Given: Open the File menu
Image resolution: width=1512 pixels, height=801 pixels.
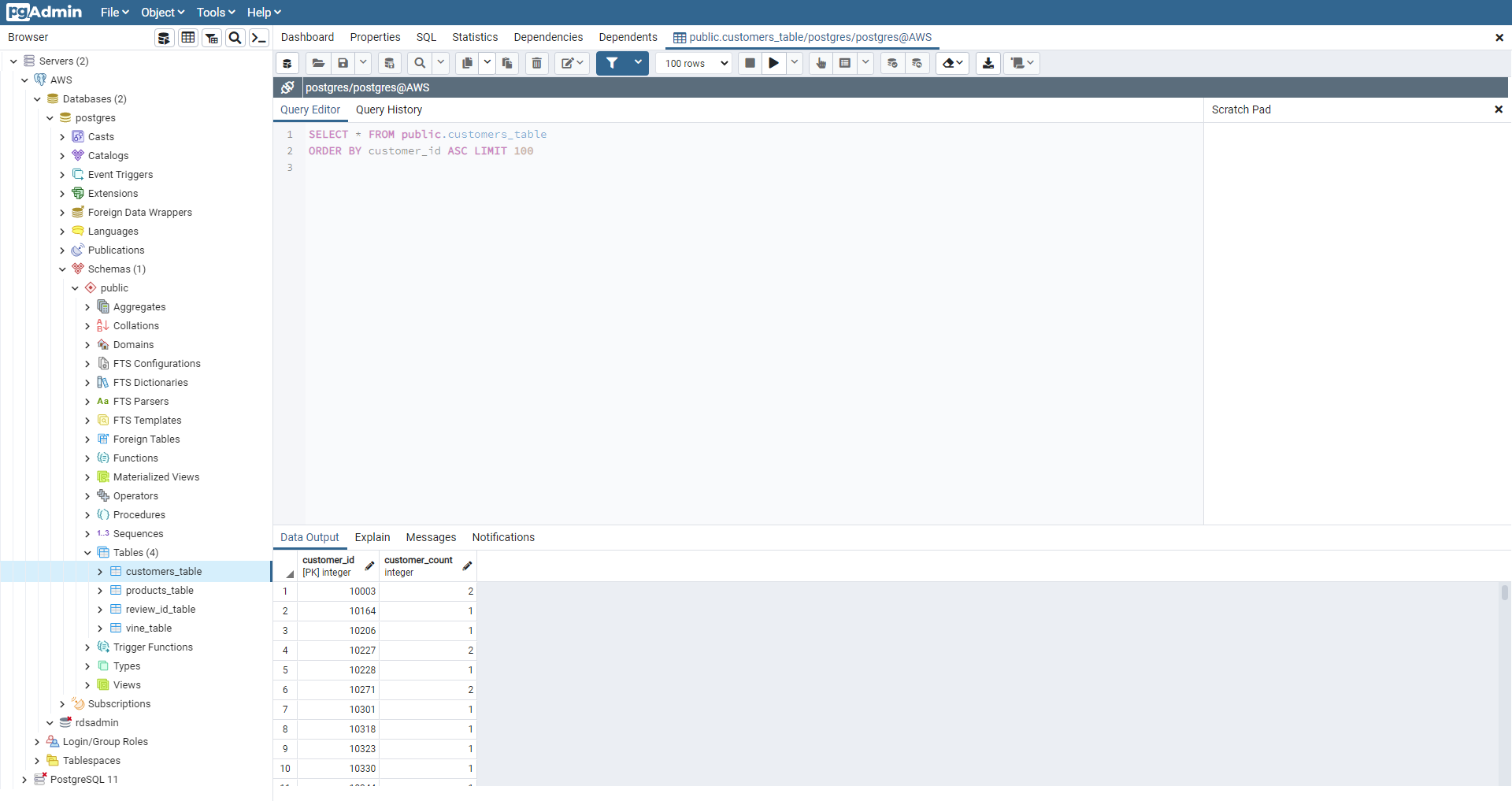Looking at the screenshot, I should coord(114,13).
